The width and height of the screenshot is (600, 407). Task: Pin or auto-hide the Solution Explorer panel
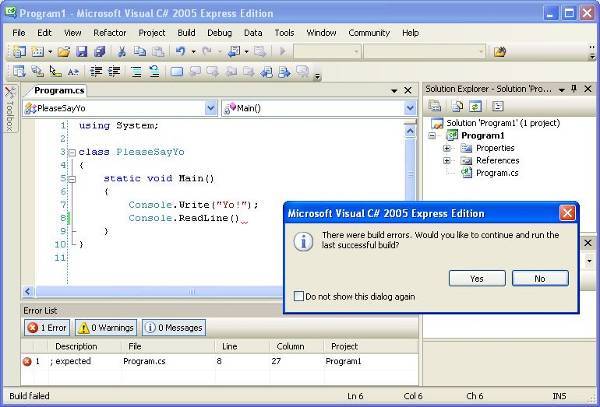(x=574, y=89)
